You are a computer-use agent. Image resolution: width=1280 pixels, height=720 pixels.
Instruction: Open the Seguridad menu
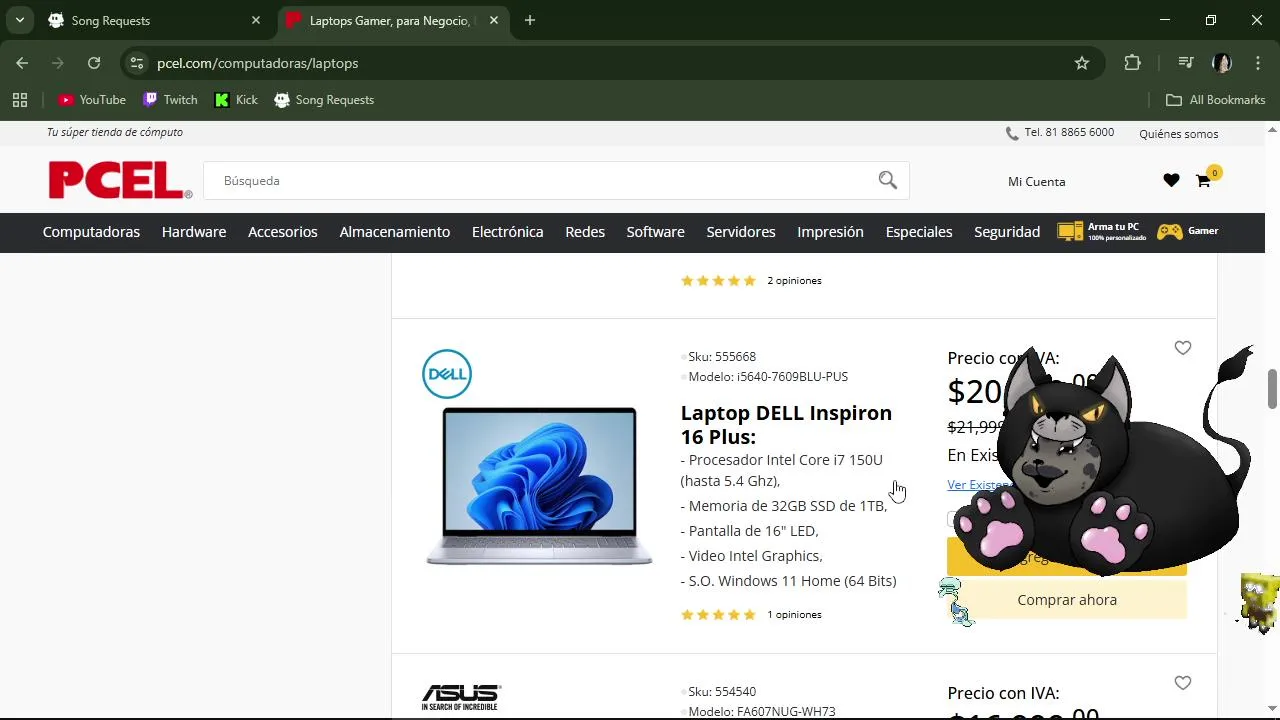click(x=1007, y=232)
